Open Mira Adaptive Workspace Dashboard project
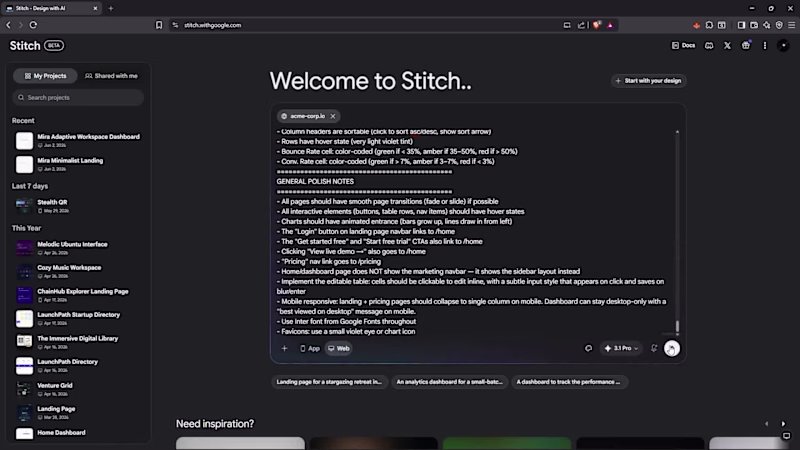 (78, 140)
